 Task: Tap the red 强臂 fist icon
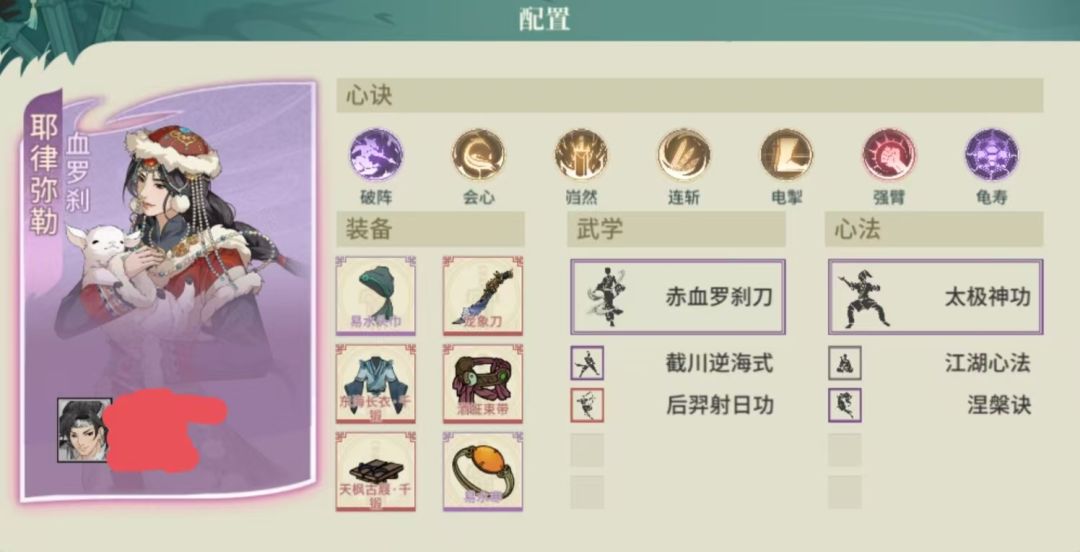click(889, 155)
